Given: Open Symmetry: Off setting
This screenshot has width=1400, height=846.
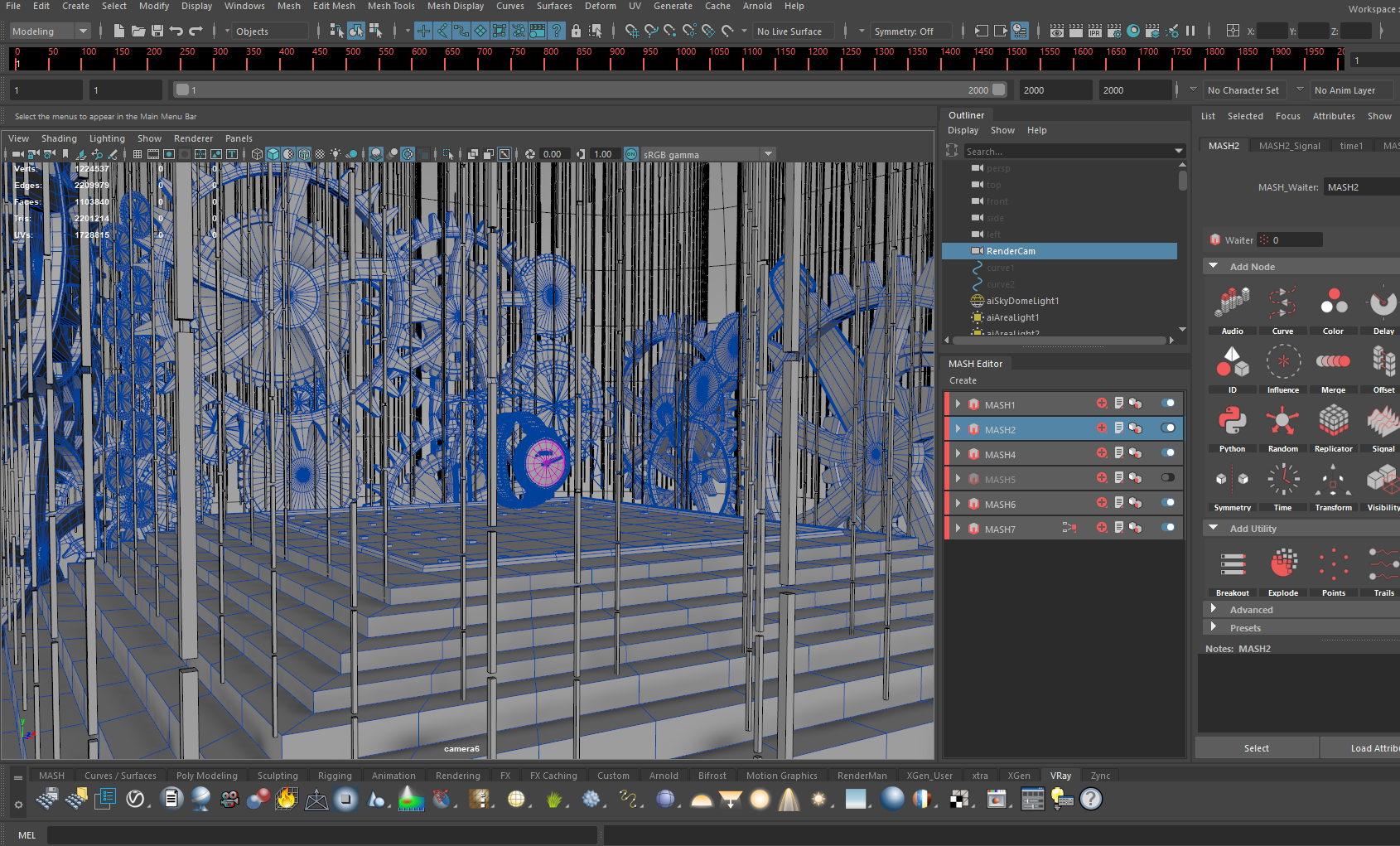Looking at the screenshot, I should tap(910, 31).
